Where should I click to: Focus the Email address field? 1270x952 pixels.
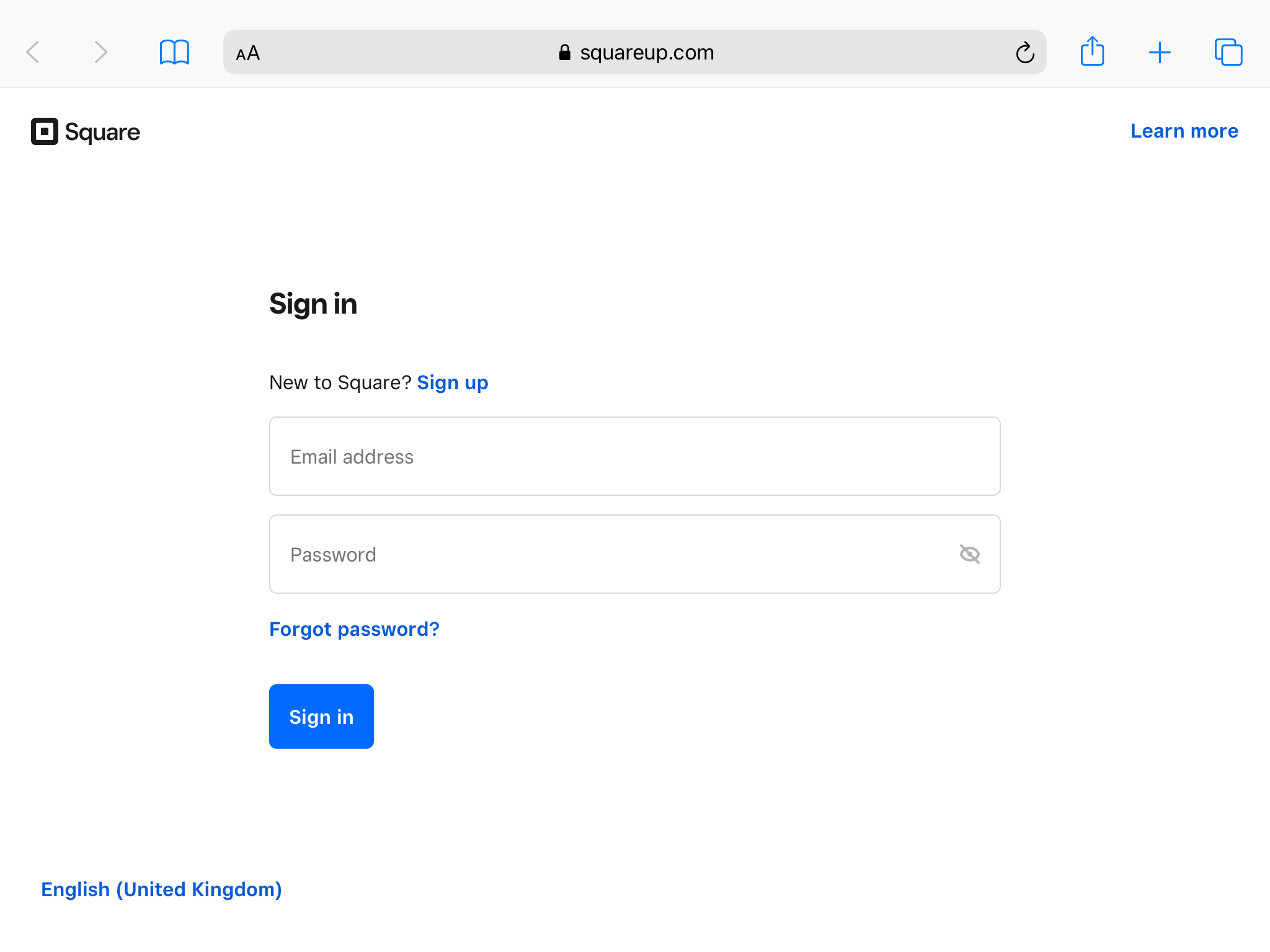click(635, 456)
